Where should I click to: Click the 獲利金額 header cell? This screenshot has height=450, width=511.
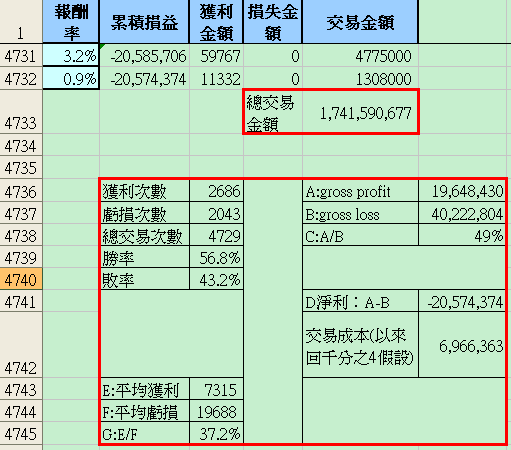pyautogui.click(x=216, y=22)
